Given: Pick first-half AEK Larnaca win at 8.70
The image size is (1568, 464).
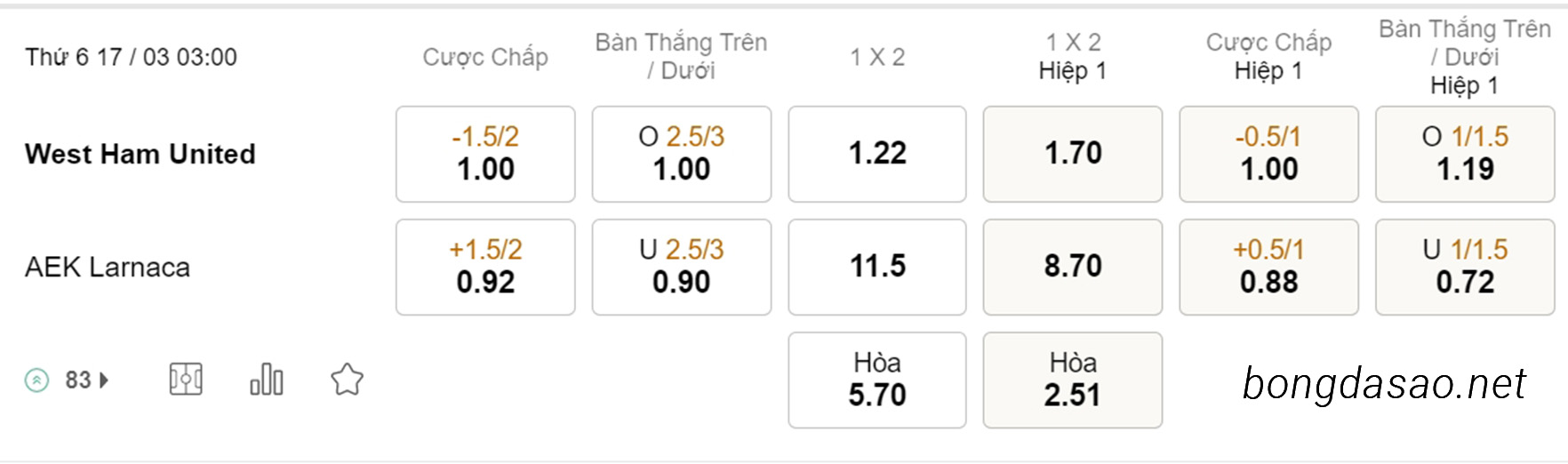Looking at the screenshot, I should click(1073, 267).
